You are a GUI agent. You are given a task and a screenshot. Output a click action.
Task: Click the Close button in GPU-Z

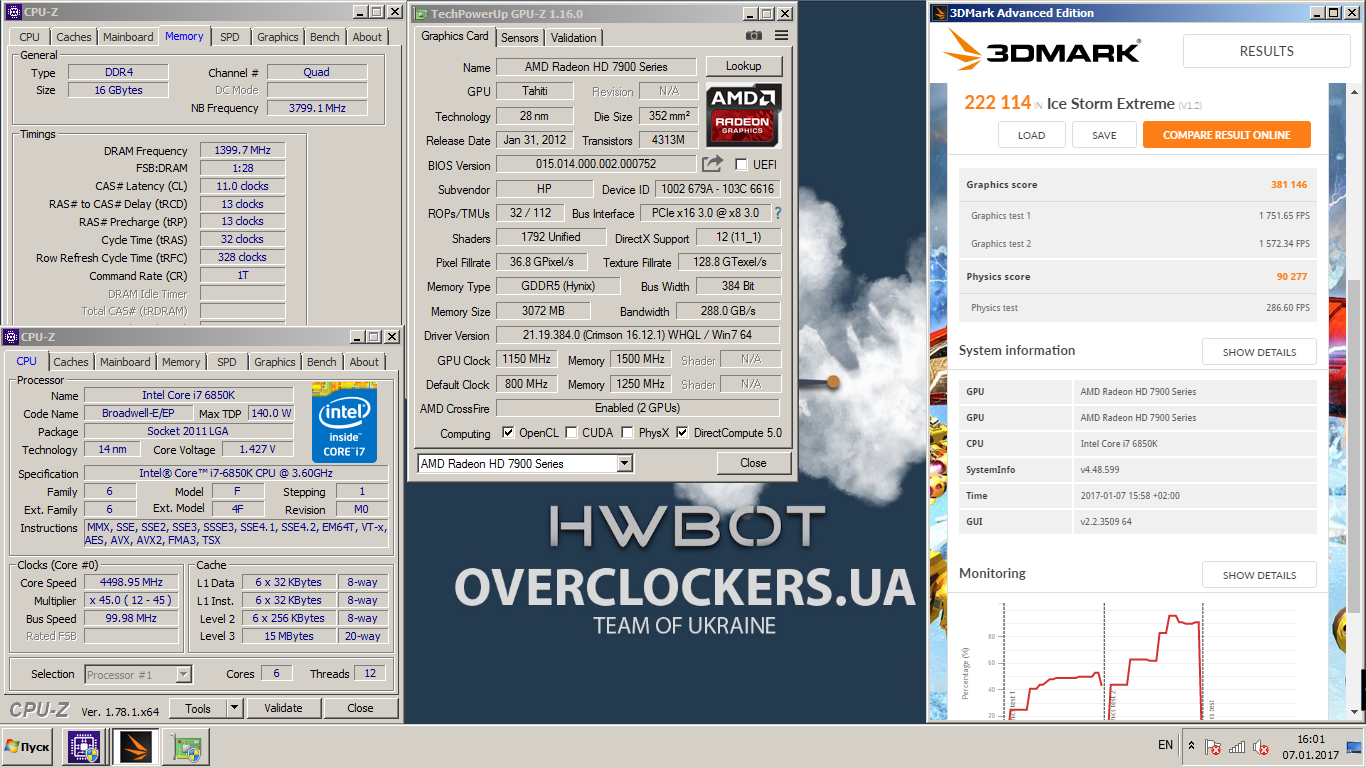(753, 463)
